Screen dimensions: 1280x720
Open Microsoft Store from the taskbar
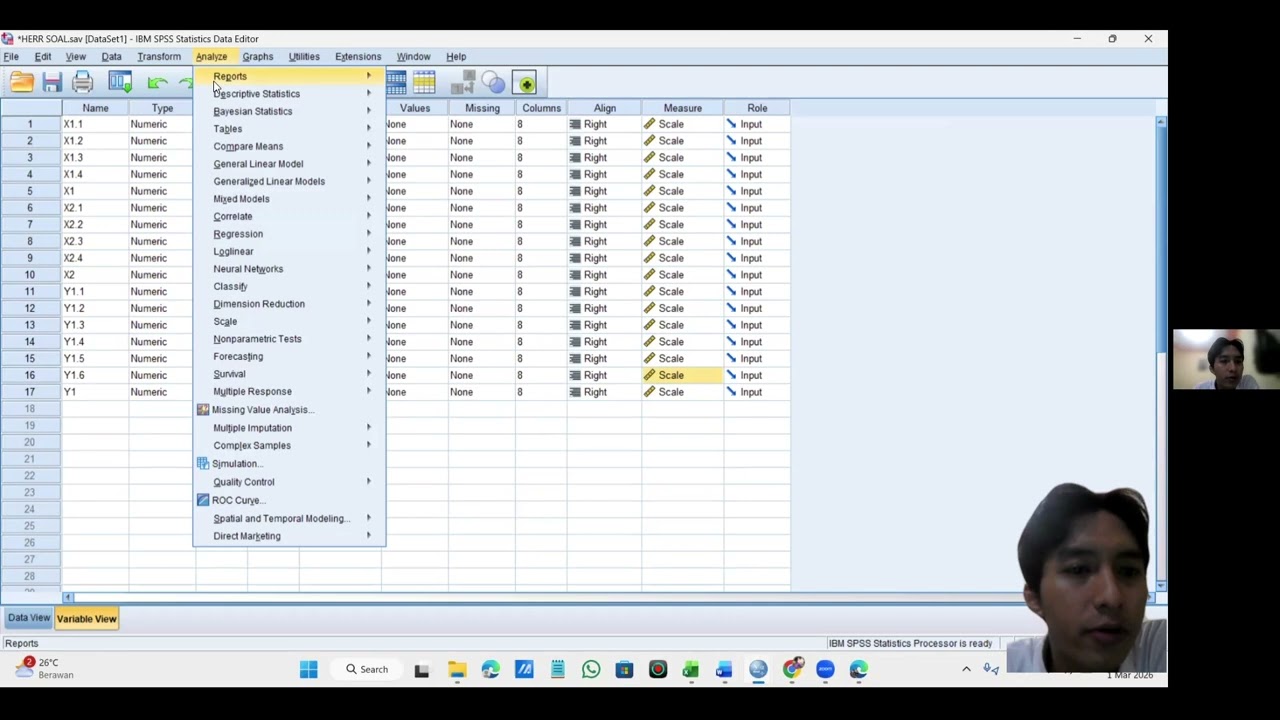point(624,669)
